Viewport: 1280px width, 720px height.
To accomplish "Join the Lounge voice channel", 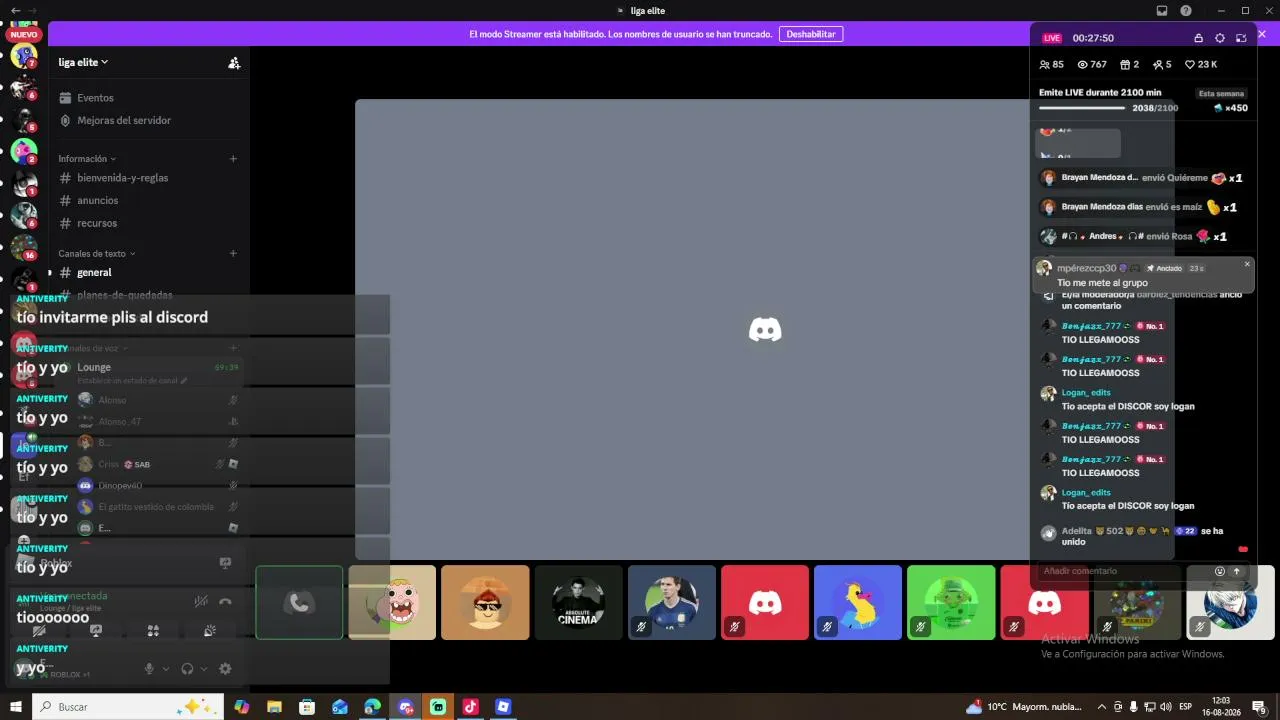I will (94, 368).
